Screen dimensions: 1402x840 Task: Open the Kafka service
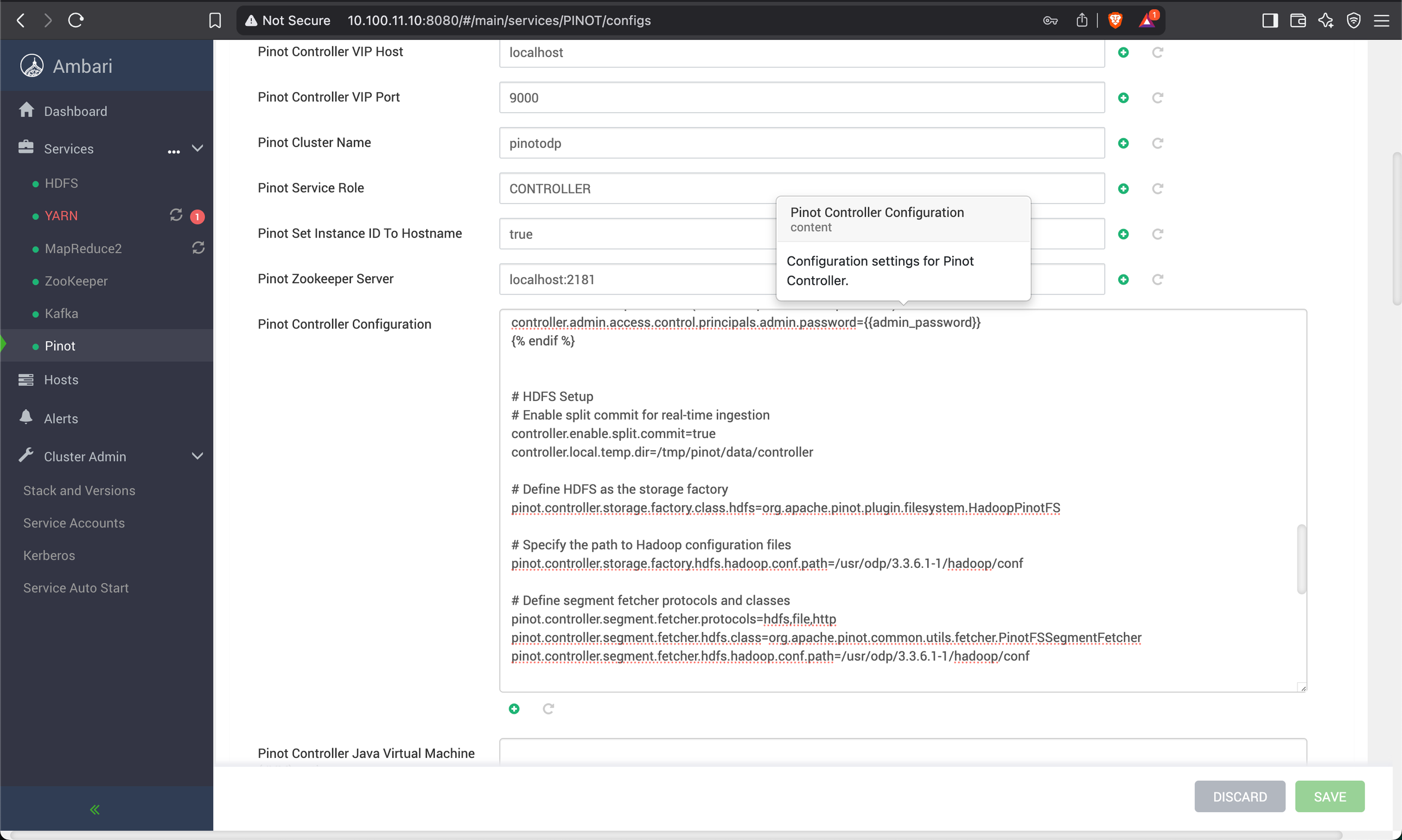click(61, 313)
